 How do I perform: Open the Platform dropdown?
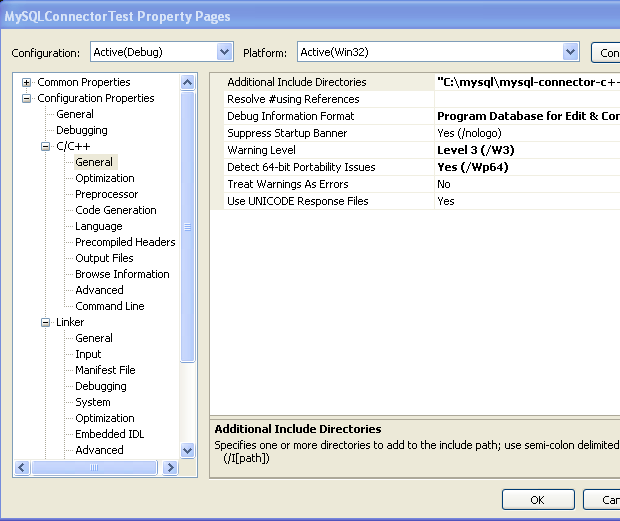click(x=570, y=52)
